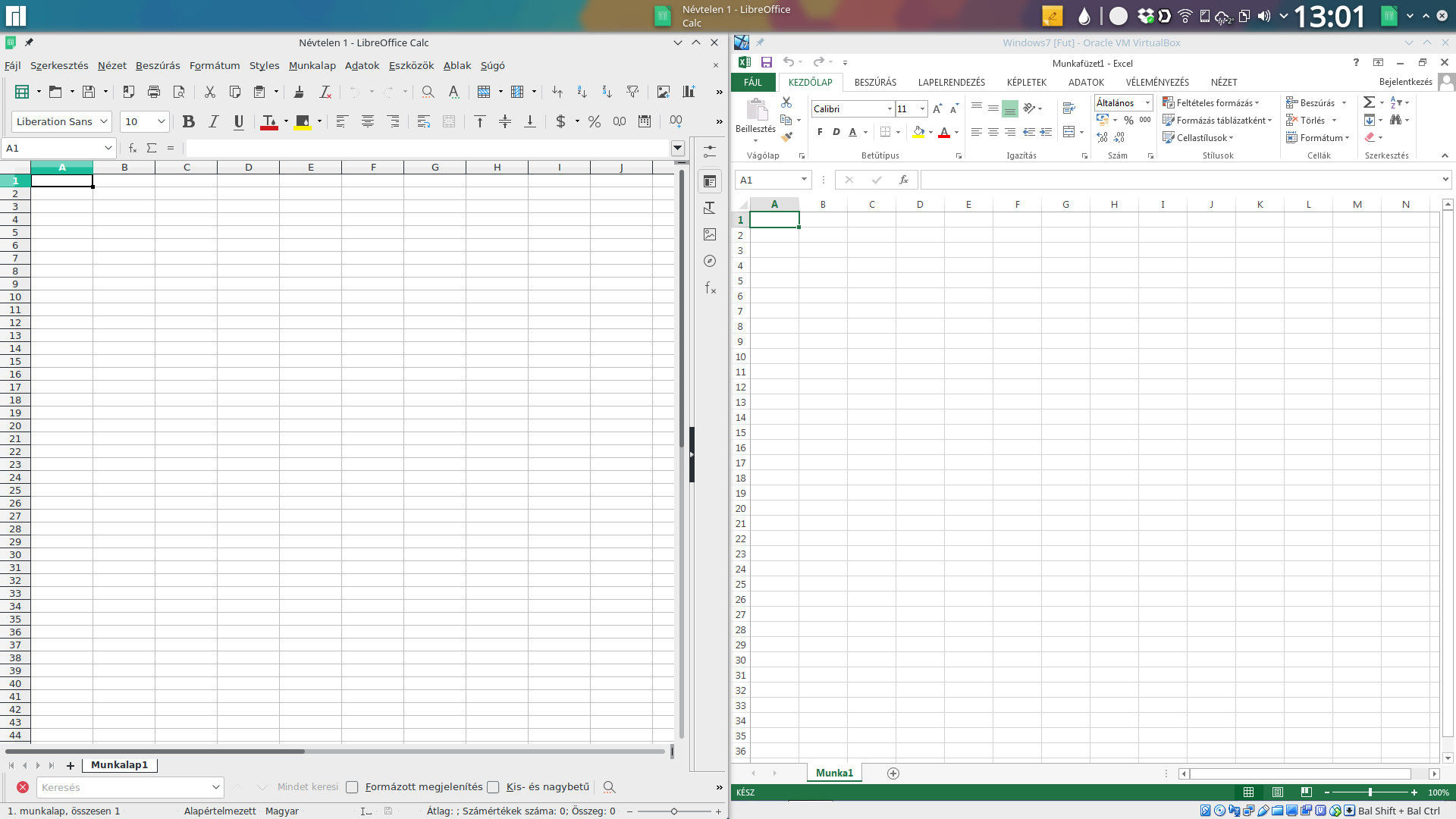Click Increase Font Size icon in Excel ribbon
Image resolution: width=1456 pixels, height=819 pixels.
937,109
